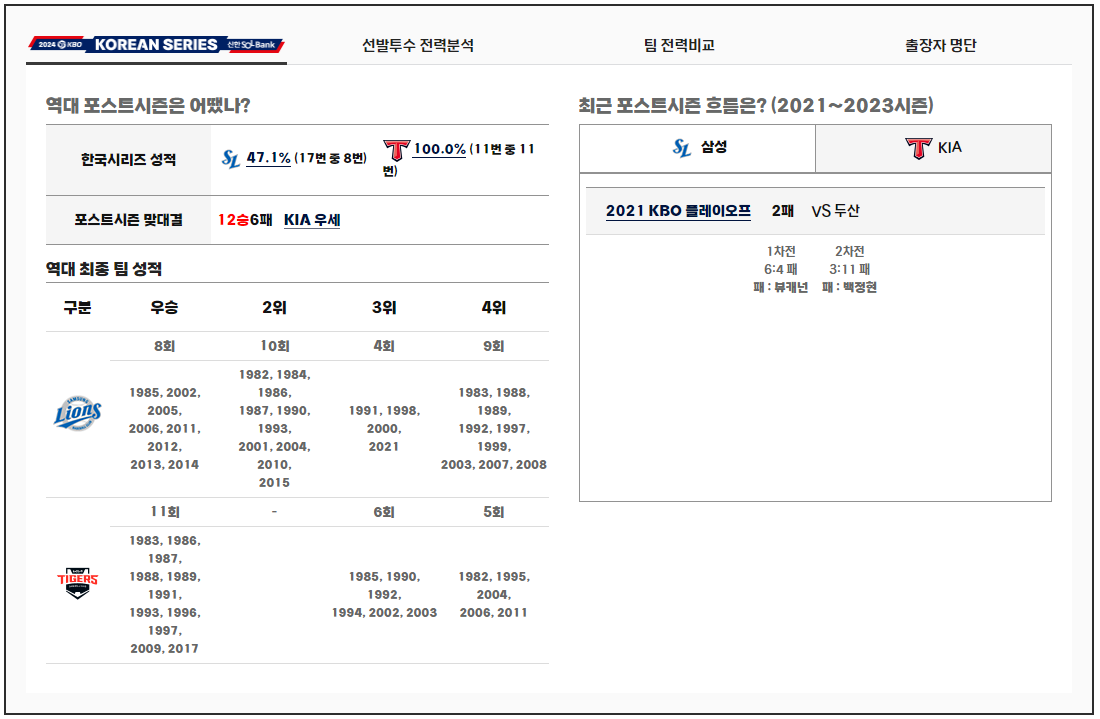Select the 삼성 team tab
Viewport: 1100px width, 719px height.
[697, 148]
